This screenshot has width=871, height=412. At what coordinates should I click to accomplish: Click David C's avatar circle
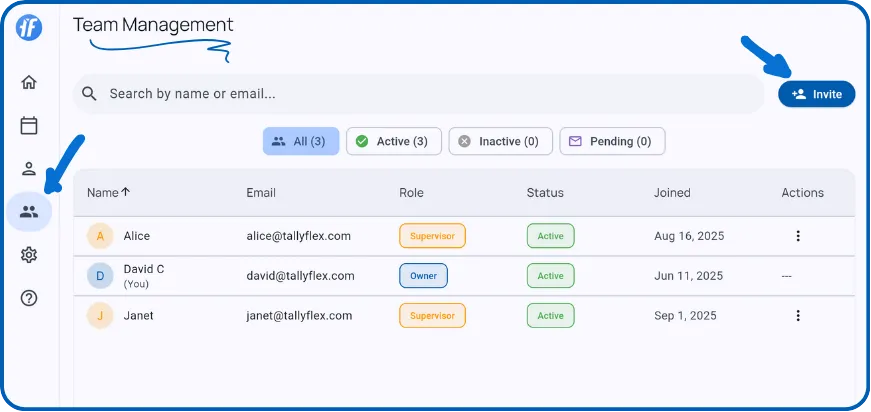100,276
